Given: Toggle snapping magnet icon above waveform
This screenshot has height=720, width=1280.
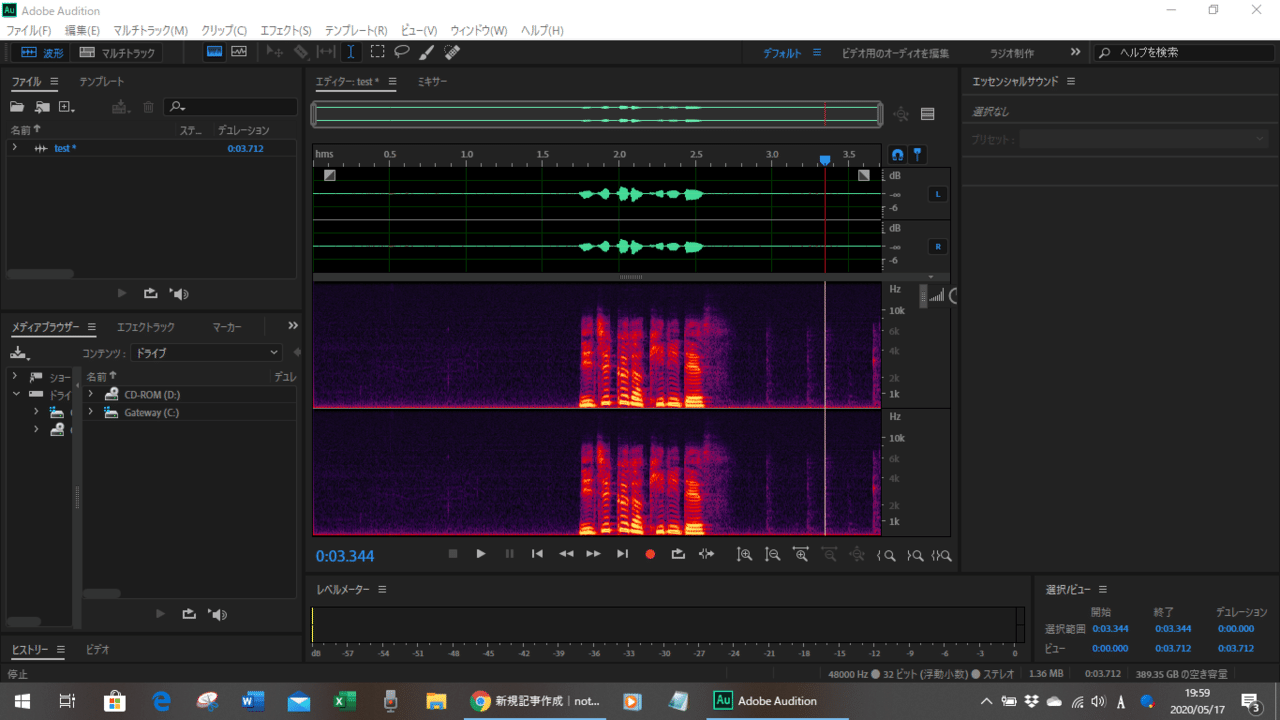Looking at the screenshot, I should (897, 155).
